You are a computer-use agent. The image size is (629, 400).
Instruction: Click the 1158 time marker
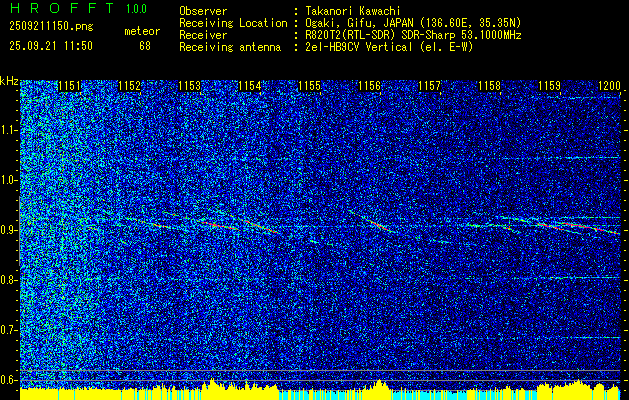coord(489,86)
